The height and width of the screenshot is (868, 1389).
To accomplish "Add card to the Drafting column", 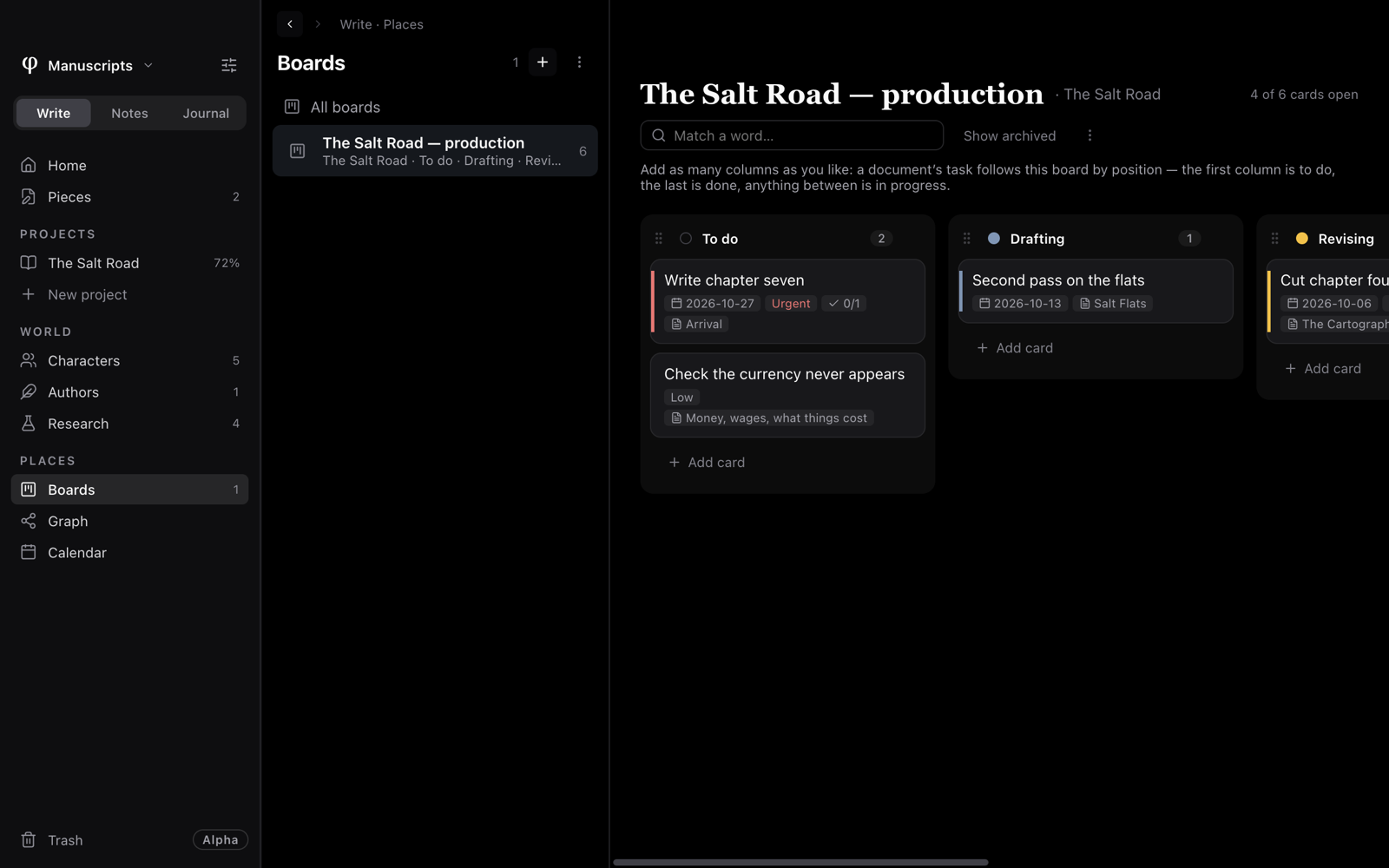I will (1015, 348).
